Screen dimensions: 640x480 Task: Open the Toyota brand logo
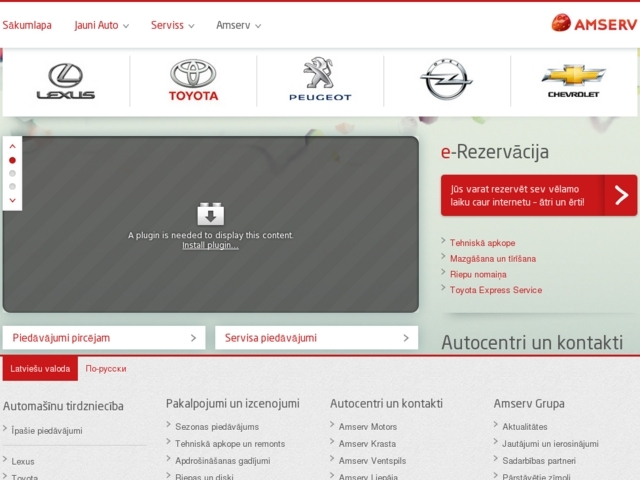[x=193, y=80]
